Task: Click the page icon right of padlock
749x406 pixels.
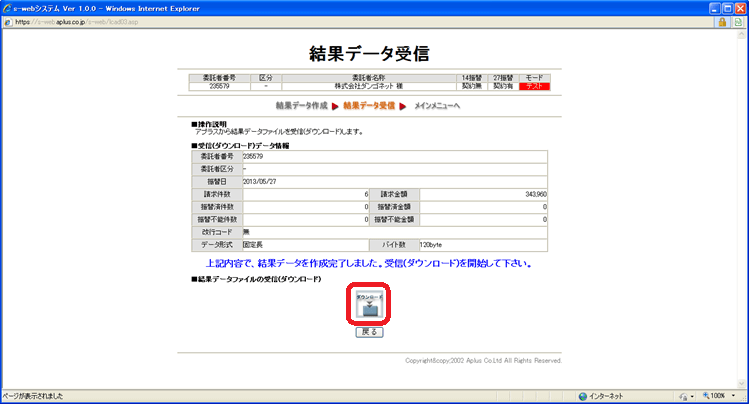Action: tap(737, 22)
